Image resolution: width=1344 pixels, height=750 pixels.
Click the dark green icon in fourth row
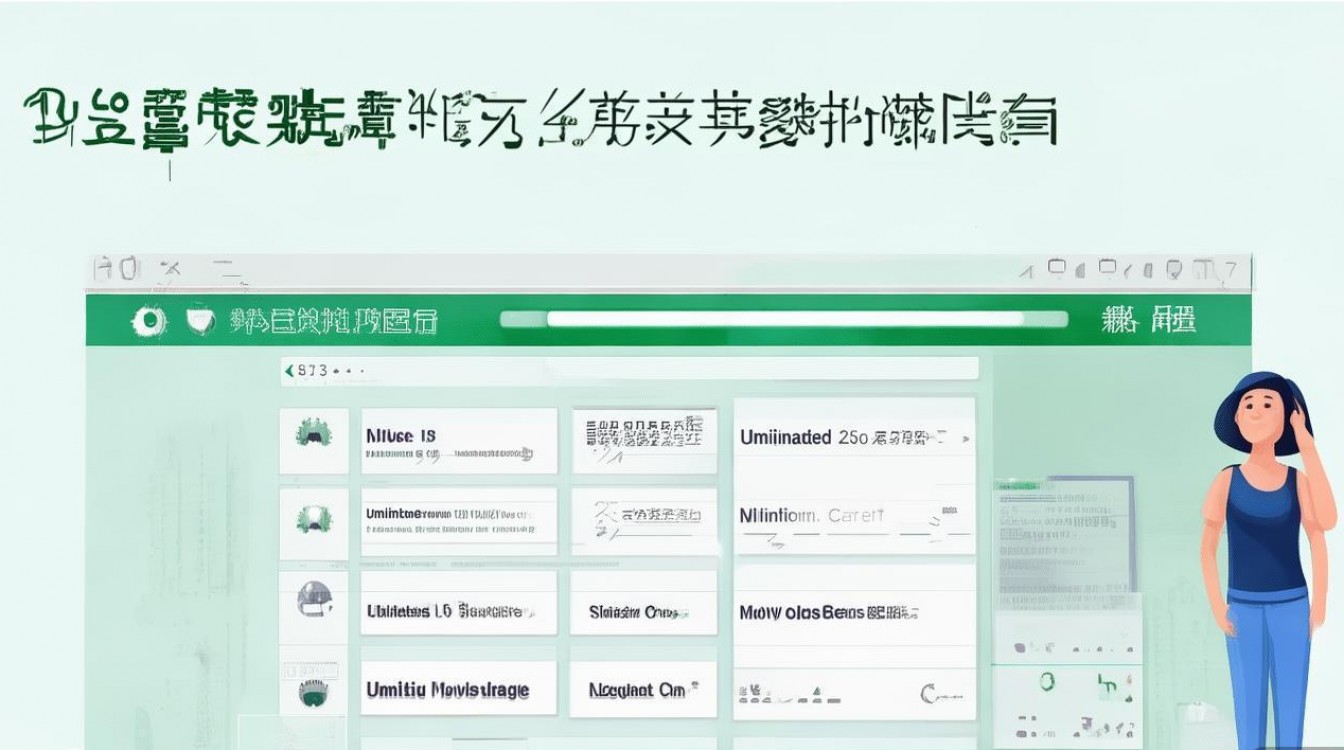(313, 688)
